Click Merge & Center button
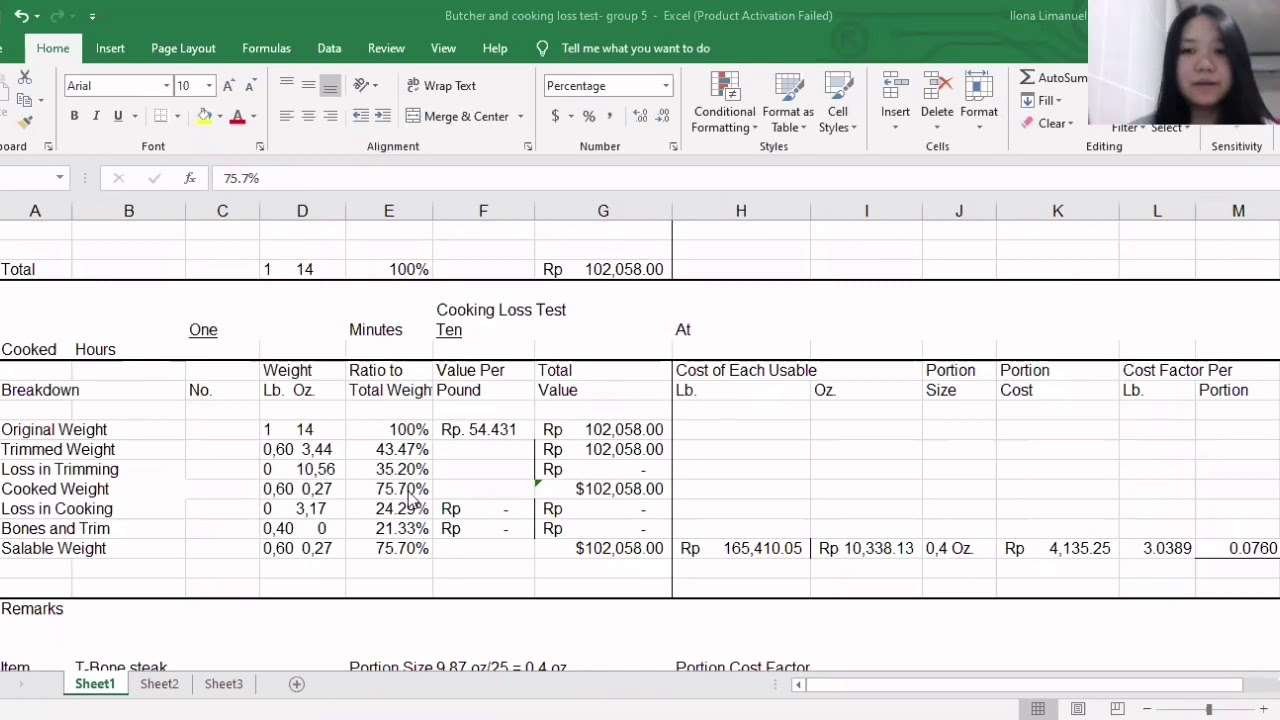Image resolution: width=1280 pixels, height=720 pixels. point(458,116)
